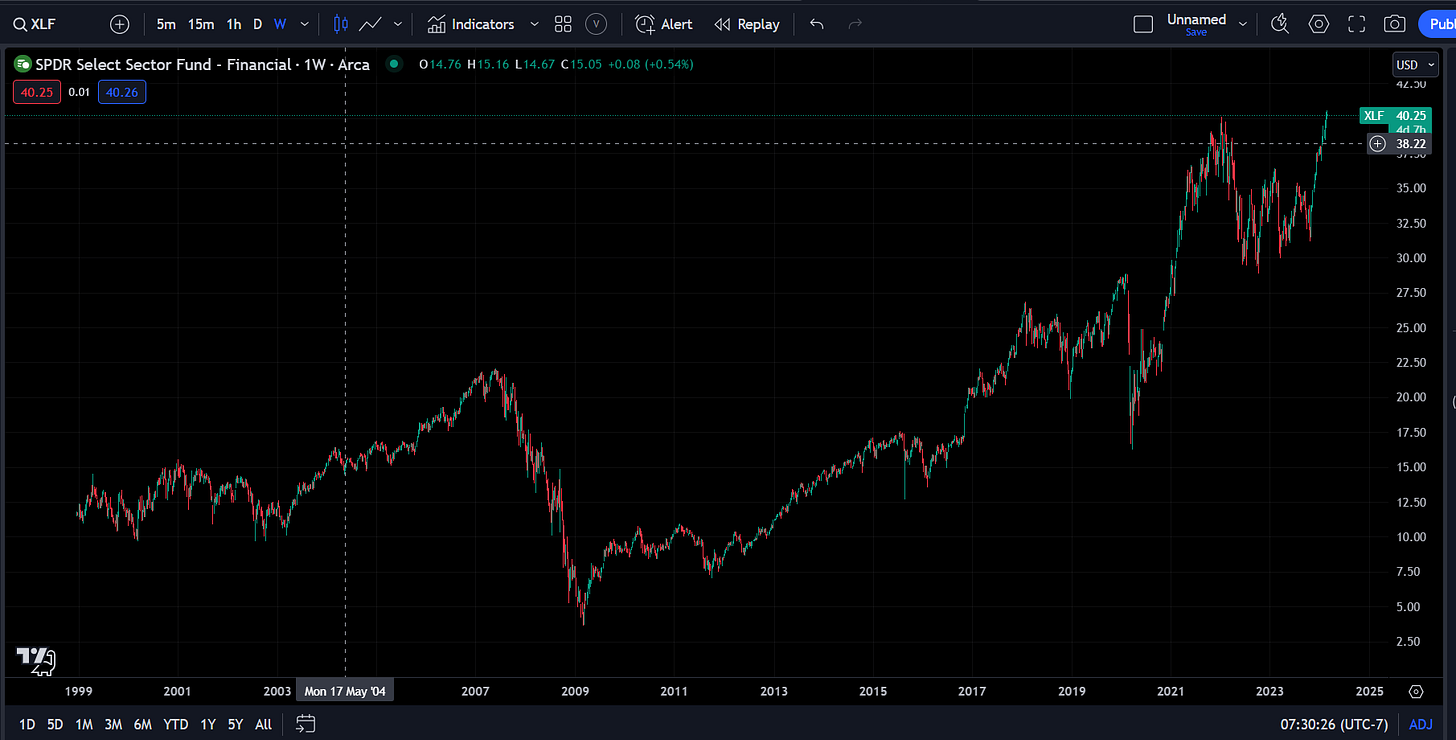Click the circled V icon in the toolbar
This screenshot has width=1456, height=740.
pyautogui.click(x=597, y=24)
